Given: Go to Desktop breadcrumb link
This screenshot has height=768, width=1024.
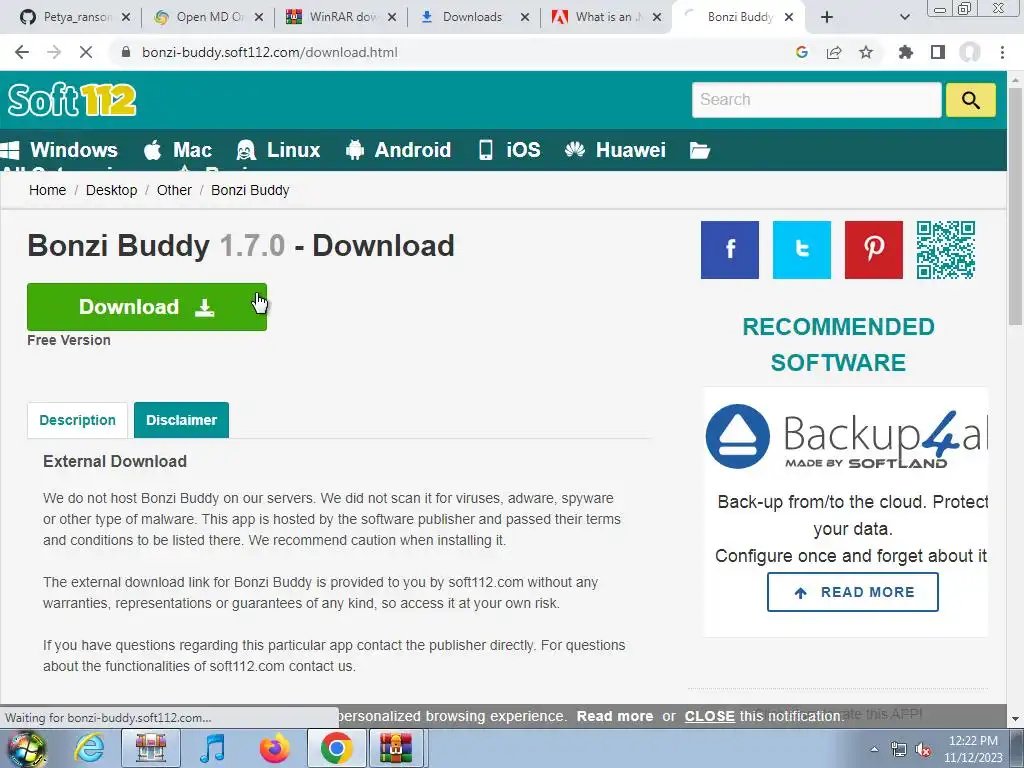Looking at the screenshot, I should [112, 190].
